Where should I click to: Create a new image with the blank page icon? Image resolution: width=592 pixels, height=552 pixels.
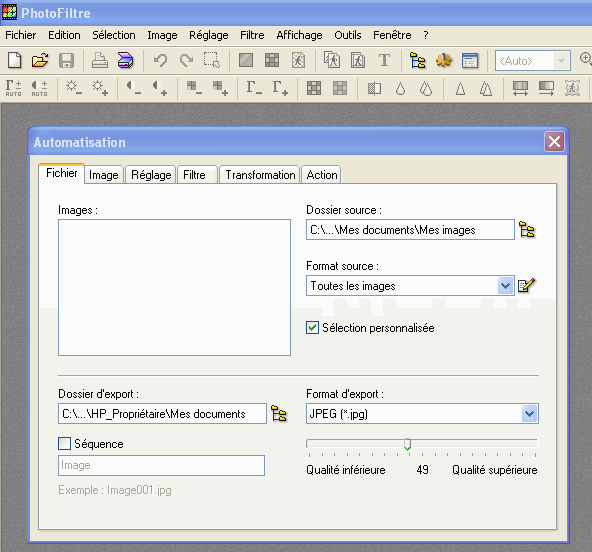pyautogui.click(x=14, y=60)
